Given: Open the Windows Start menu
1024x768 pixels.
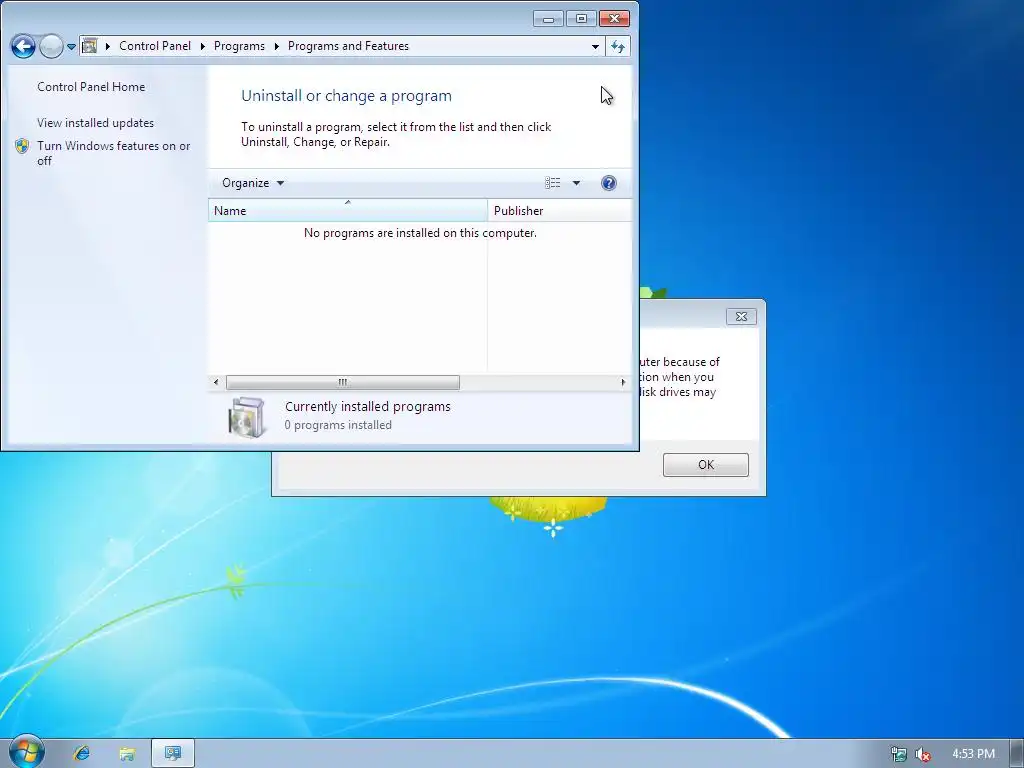Looking at the screenshot, I should [26, 752].
